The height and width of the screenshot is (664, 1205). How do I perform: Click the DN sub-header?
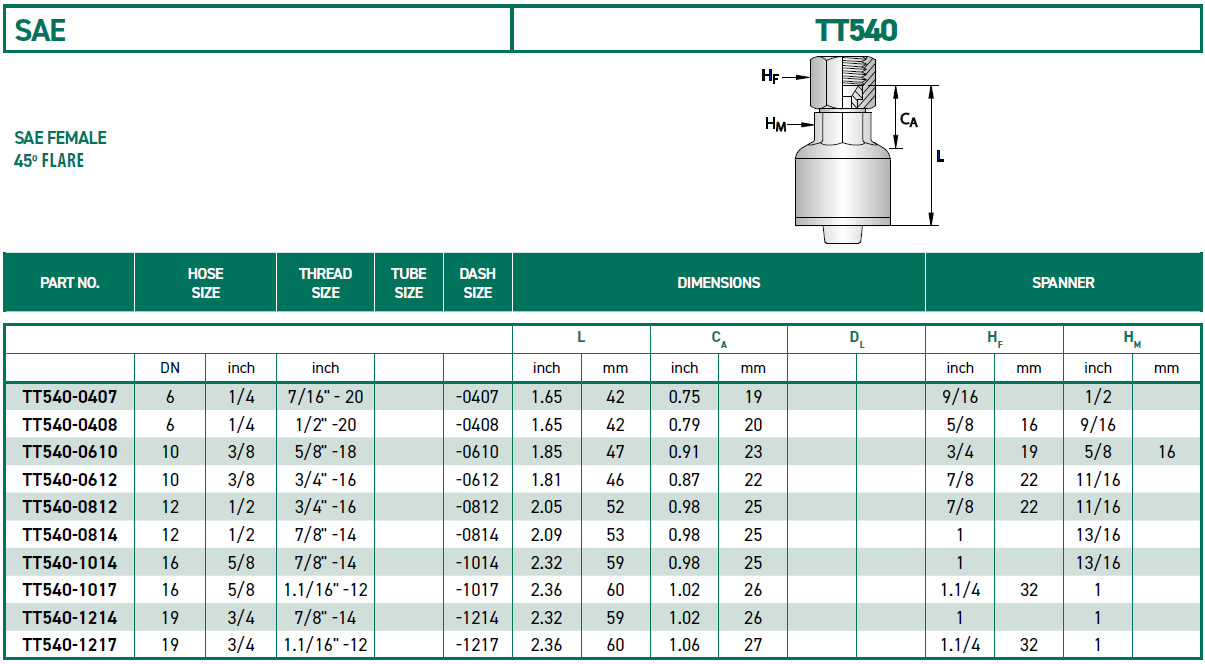coord(170,368)
